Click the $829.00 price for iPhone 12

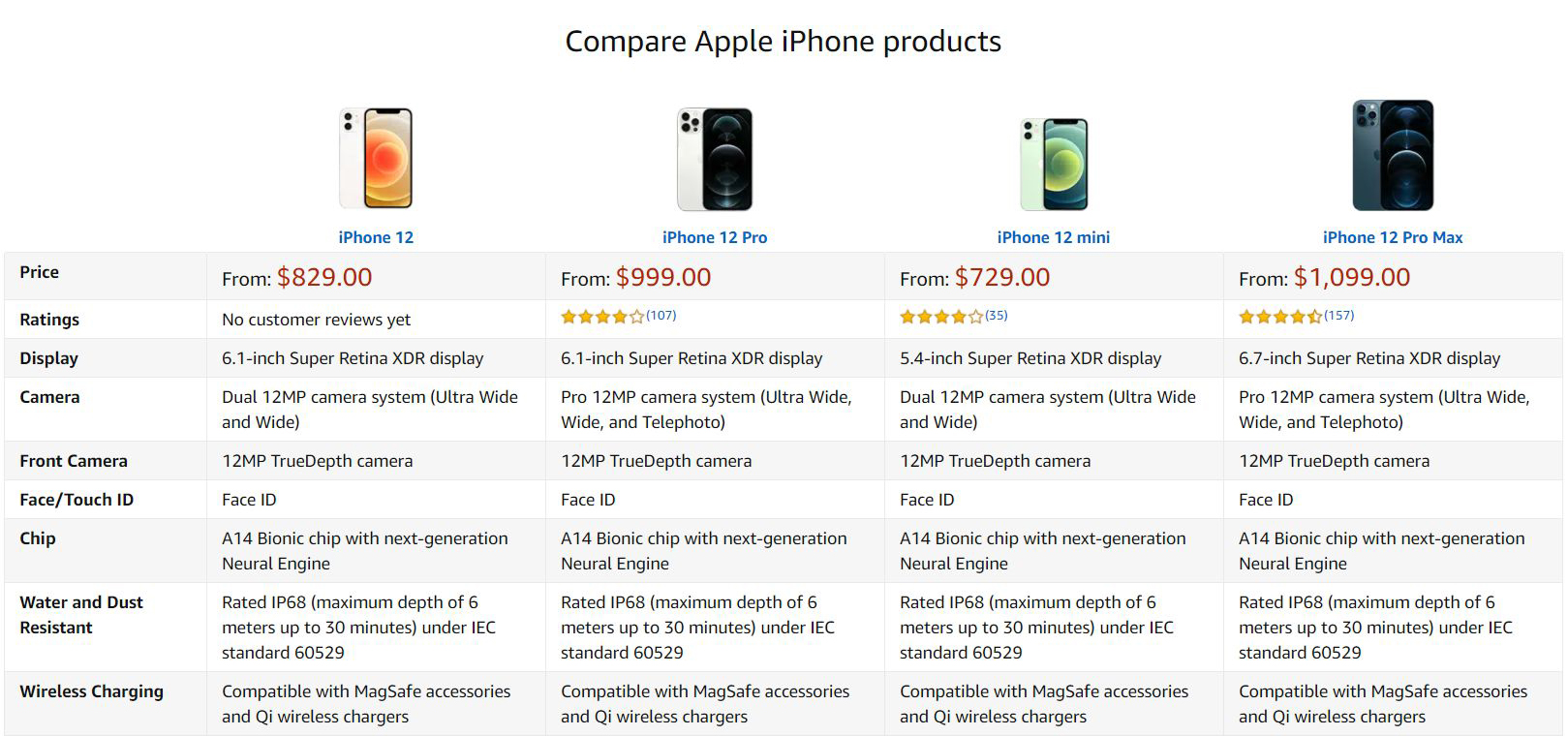[324, 278]
